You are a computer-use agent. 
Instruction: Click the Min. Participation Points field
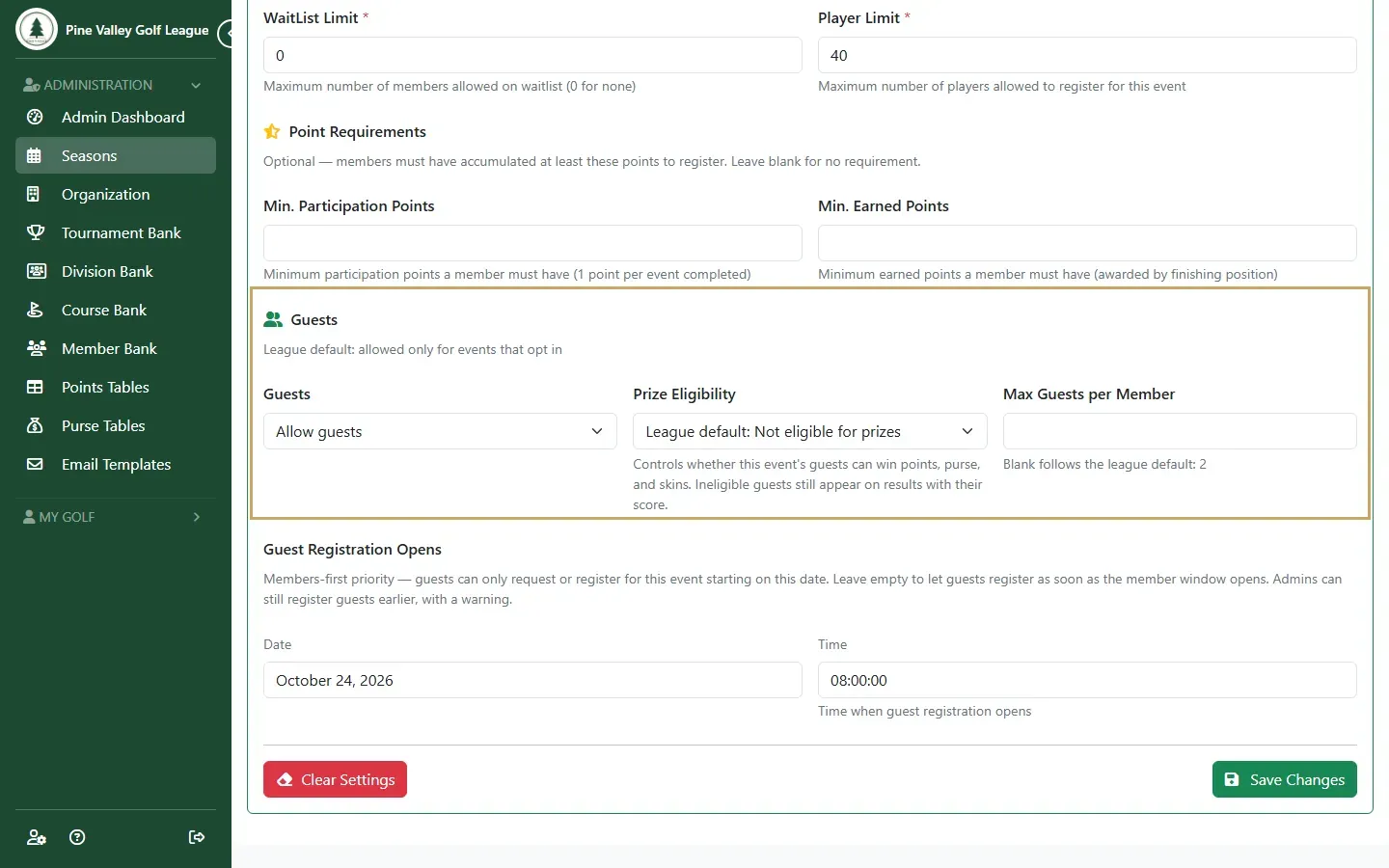(x=532, y=243)
